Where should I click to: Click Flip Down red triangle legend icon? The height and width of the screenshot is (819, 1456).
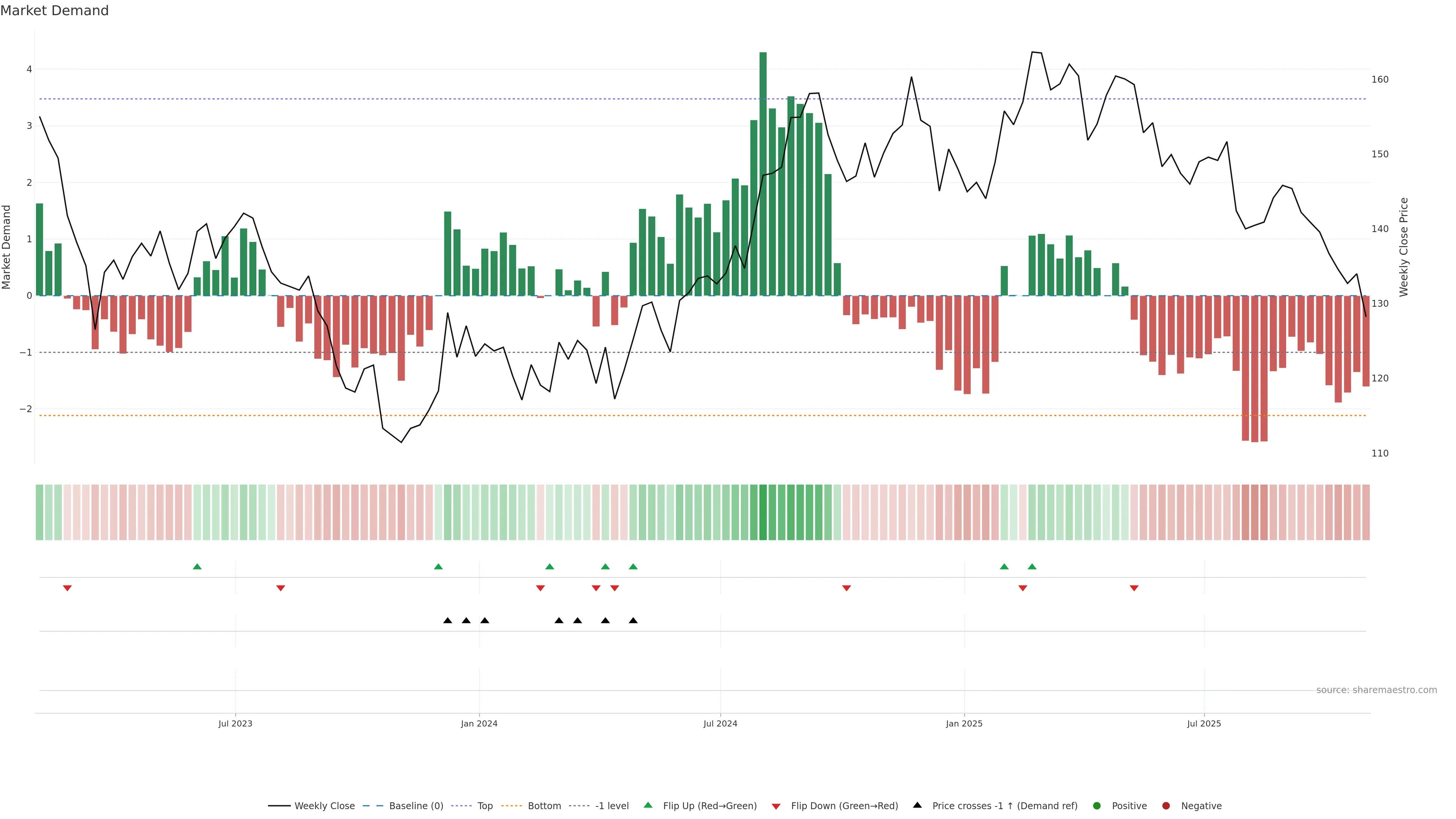[x=776, y=806]
